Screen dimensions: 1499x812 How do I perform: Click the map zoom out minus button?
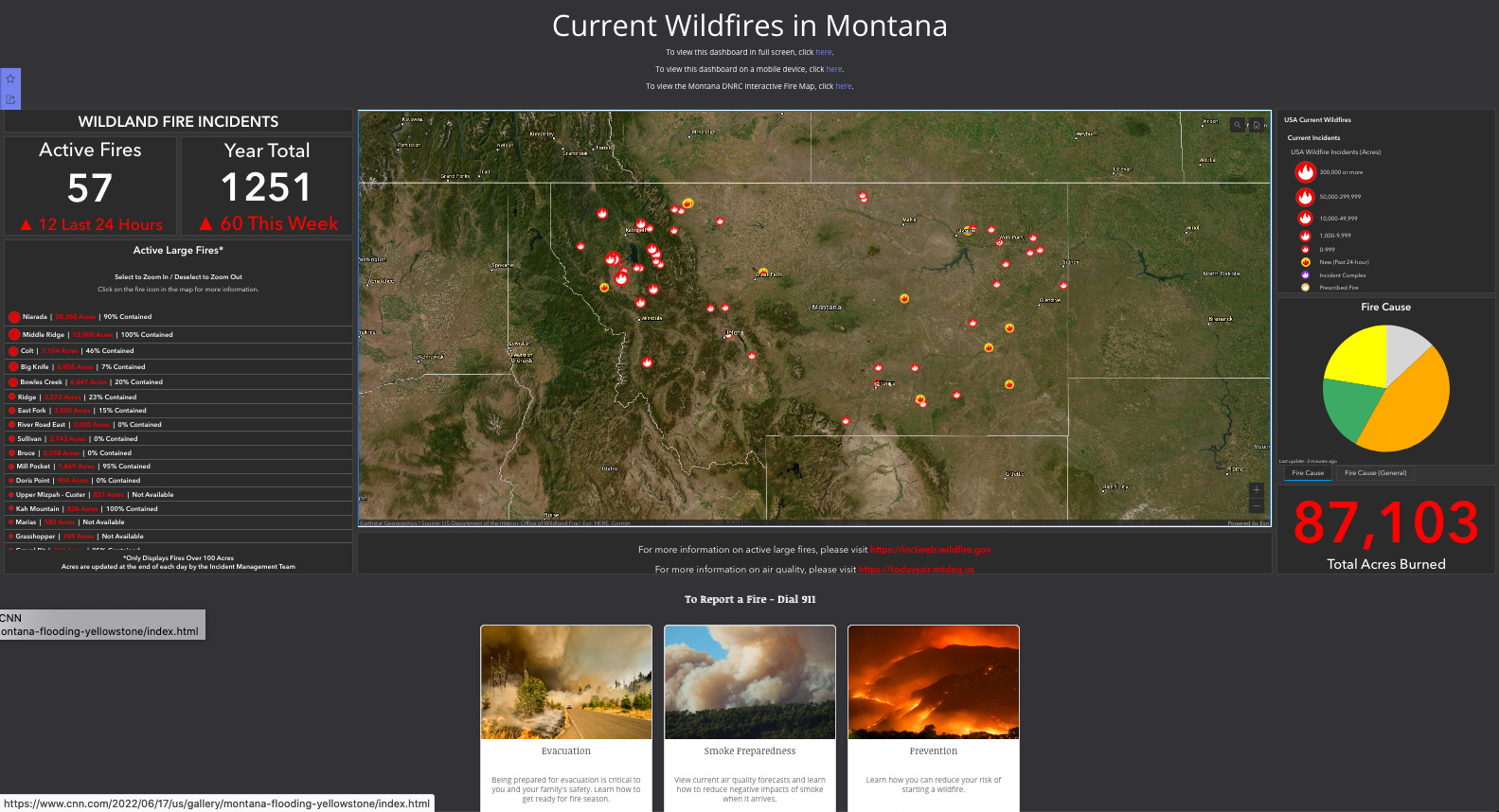click(1257, 505)
